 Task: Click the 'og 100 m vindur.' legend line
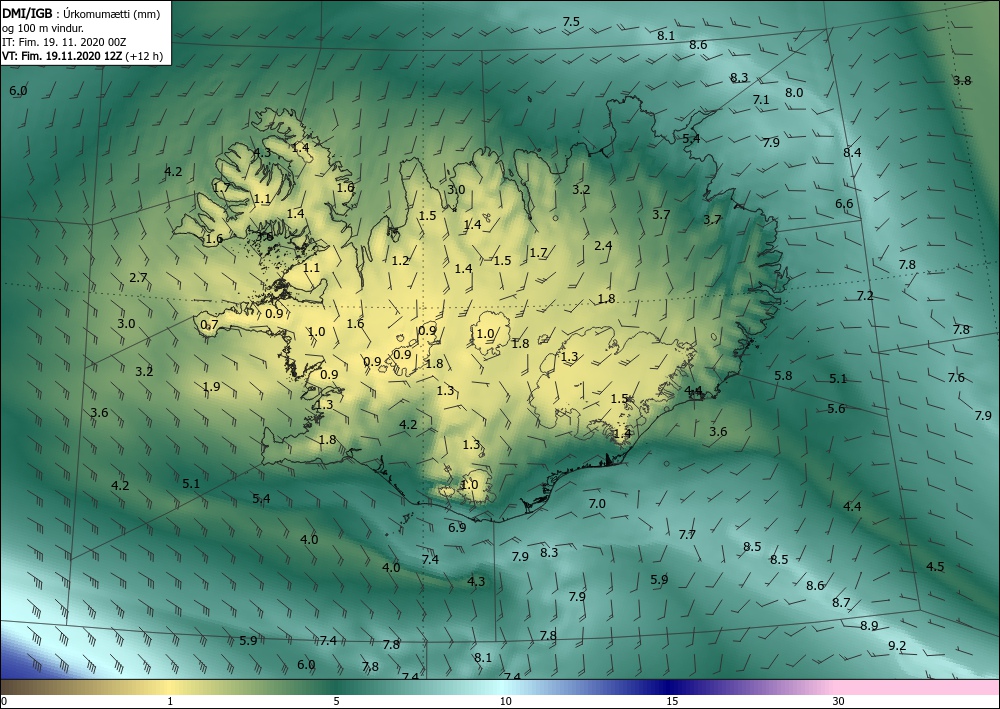coord(43,28)
